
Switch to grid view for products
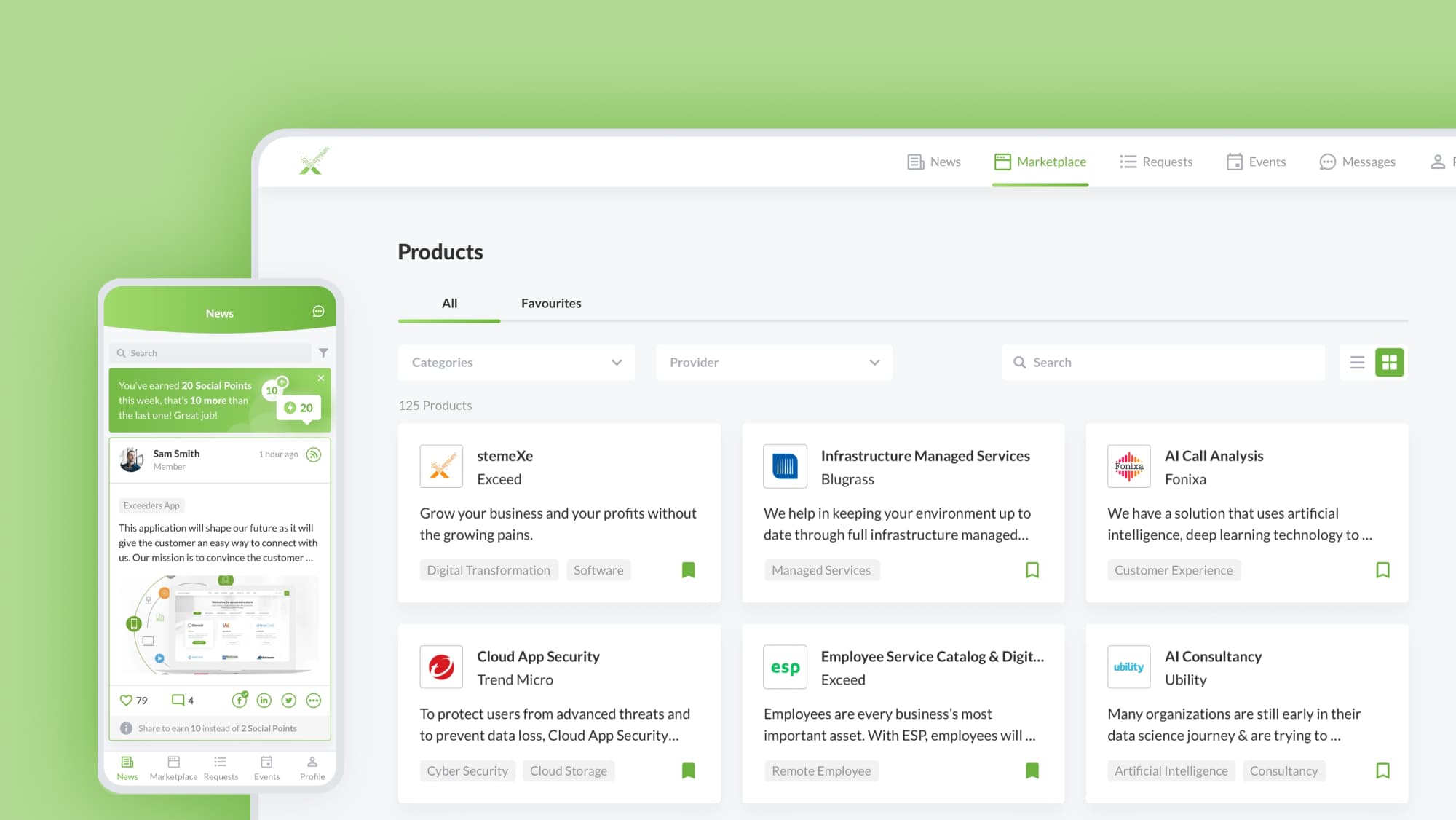1390,362
